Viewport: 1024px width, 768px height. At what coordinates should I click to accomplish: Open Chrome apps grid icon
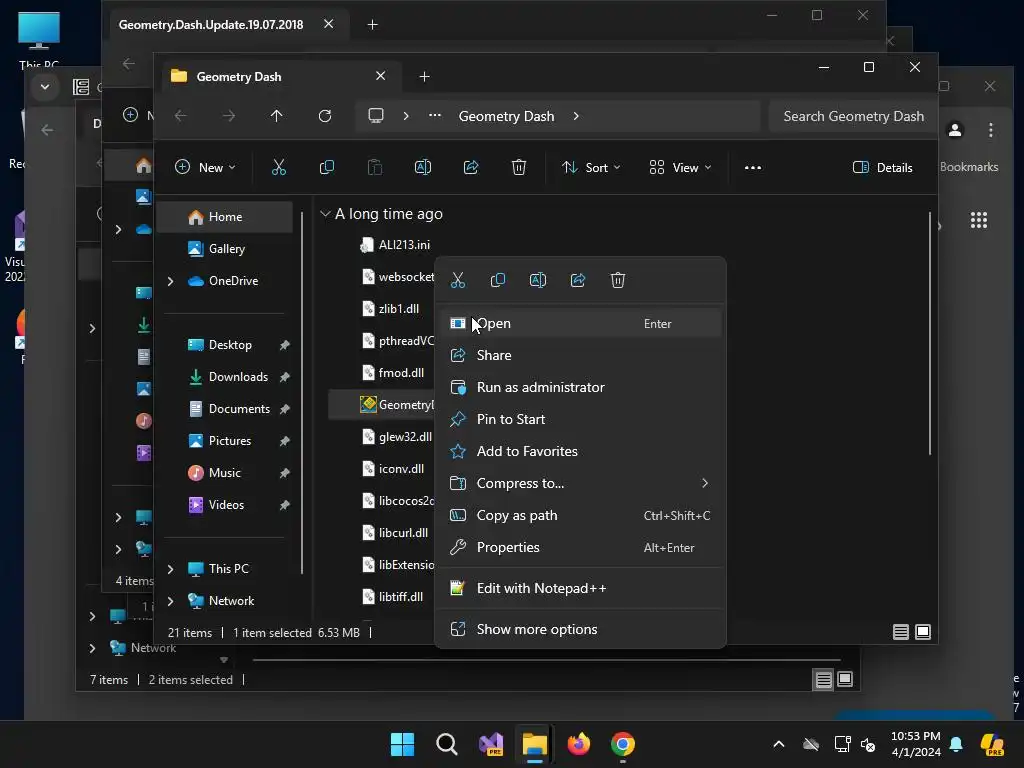tap(978, 220)
